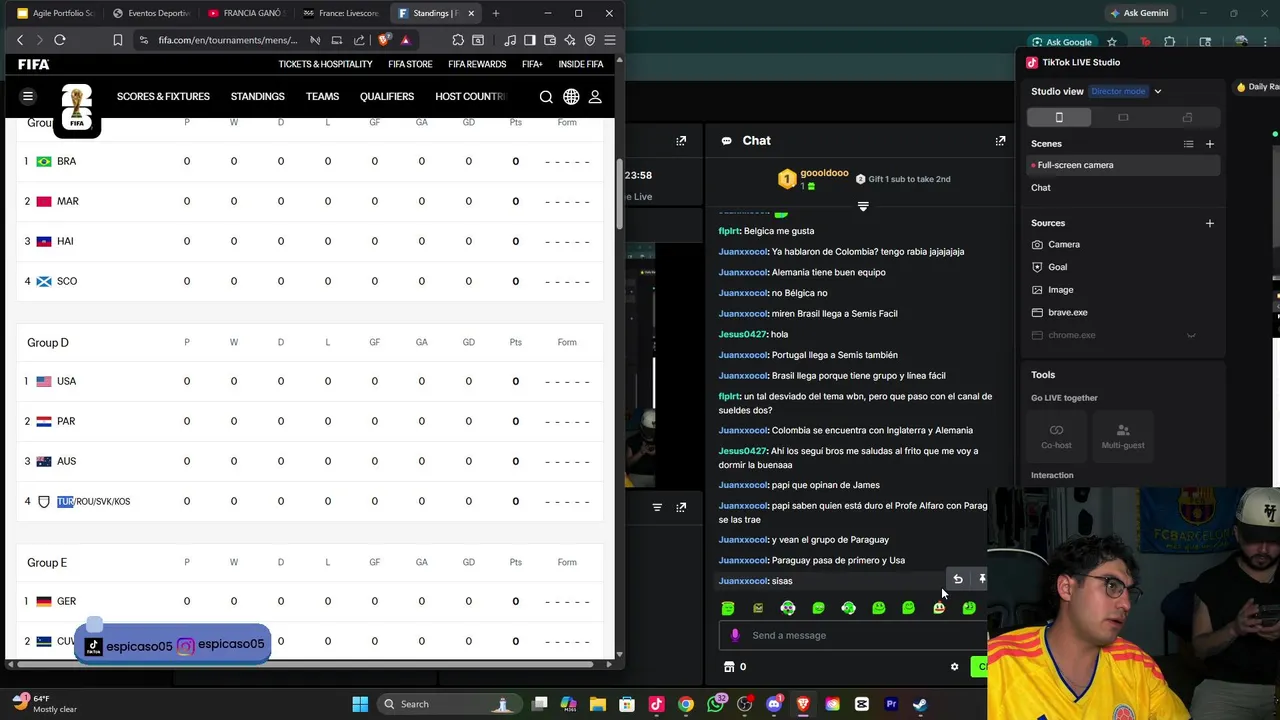Click GER in Group E

click(x=66, y=601)
